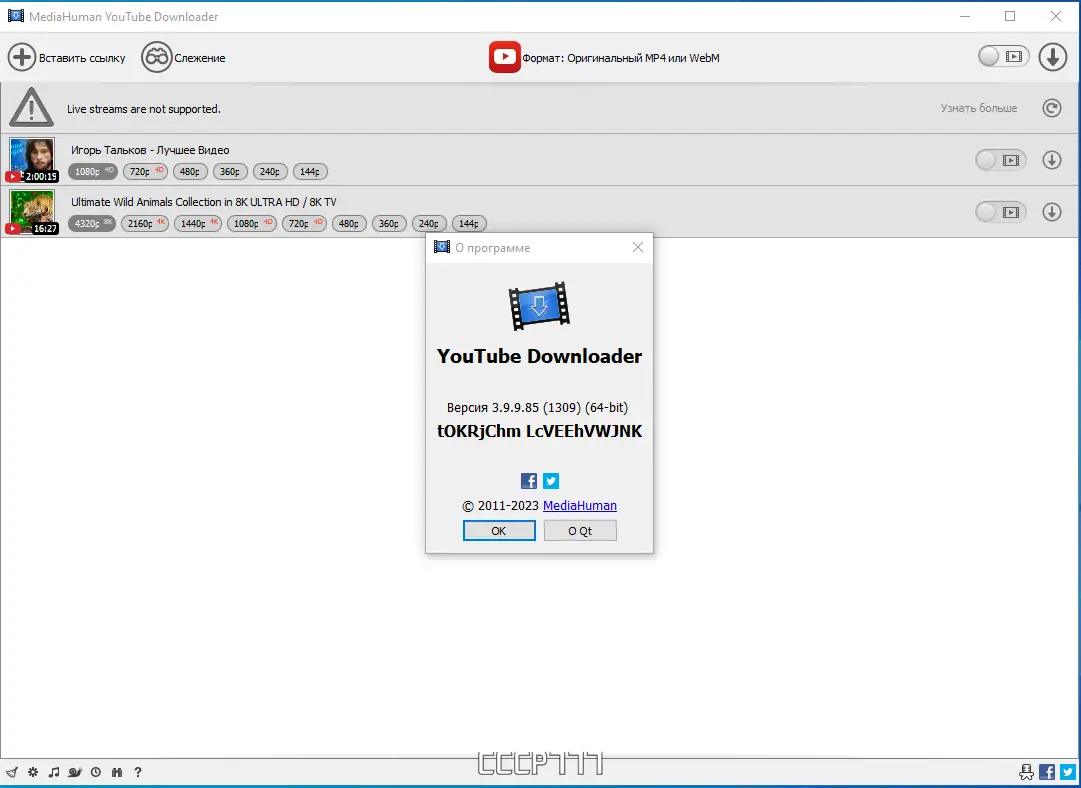The width and height of the screenshot is (1081, 788).
Task: Choose 480p for Игорь Тальков video
Action: pos(190,172)
